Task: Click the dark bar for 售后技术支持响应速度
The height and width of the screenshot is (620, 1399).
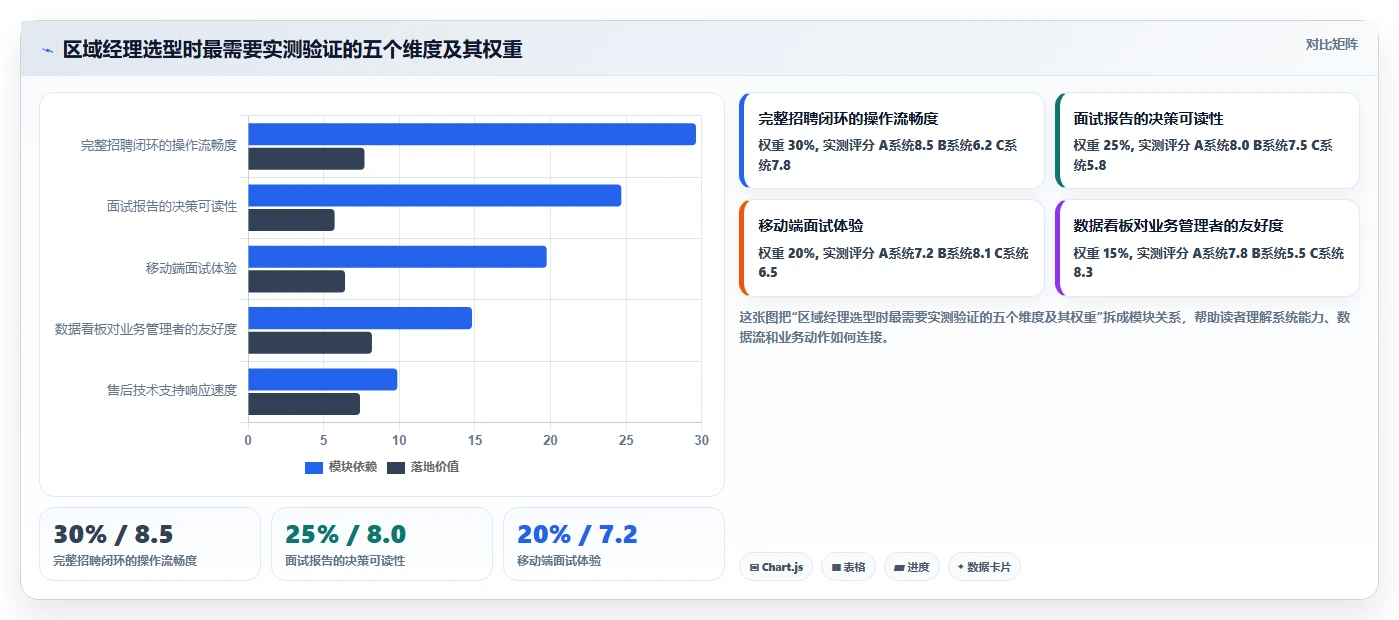Action: coord(304,404)
